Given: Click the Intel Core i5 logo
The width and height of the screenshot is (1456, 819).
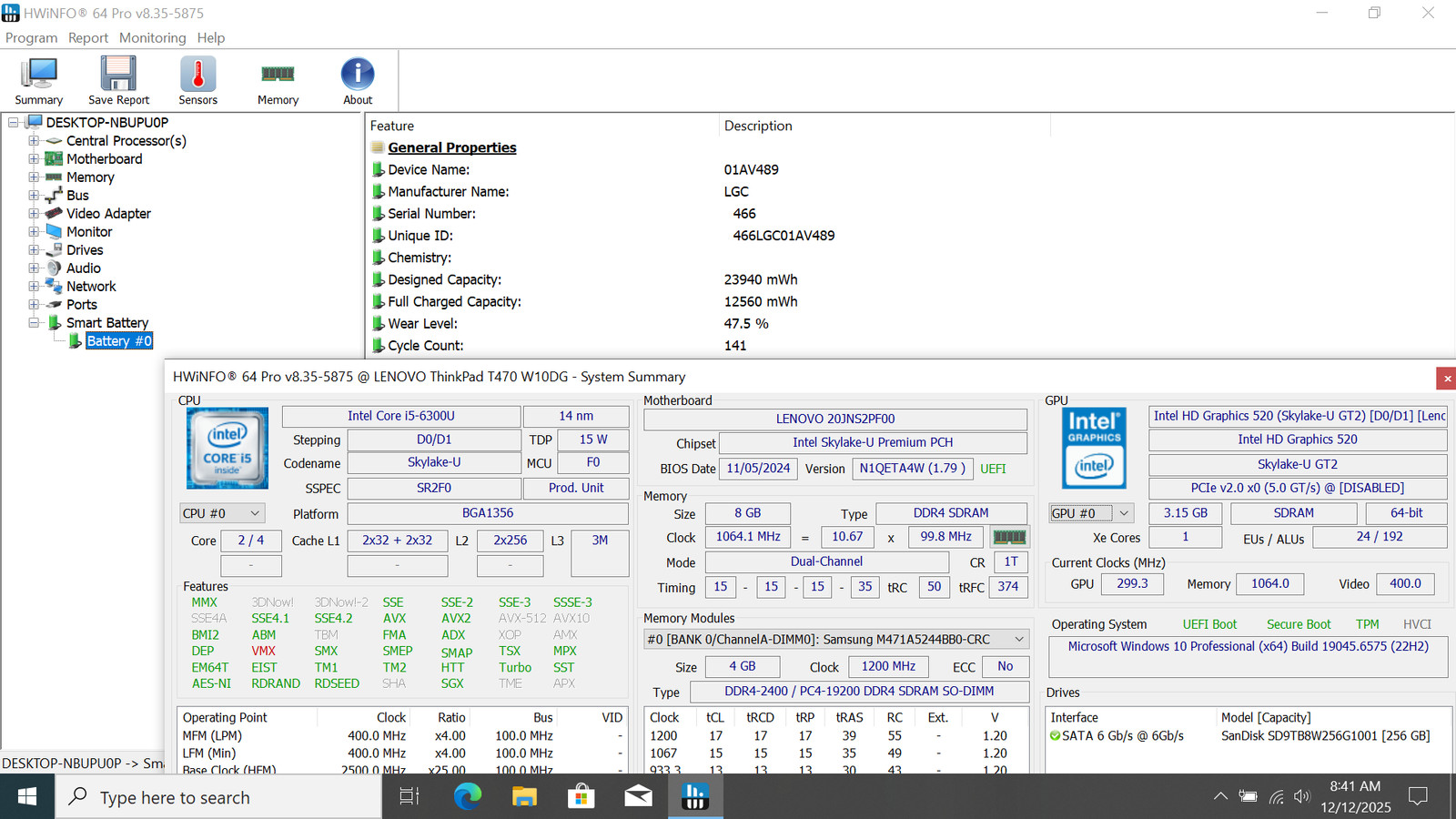Looking at the screenshot, I should pyautogui.click(x=227, y=448).
